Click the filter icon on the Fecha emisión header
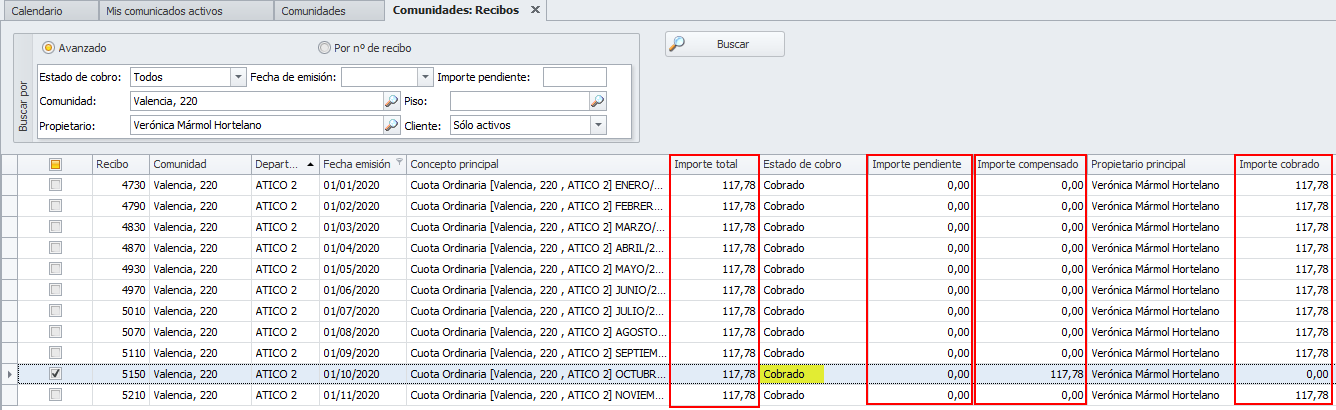The height and width of the screenshot is (410, 1336). click(399, 162)
